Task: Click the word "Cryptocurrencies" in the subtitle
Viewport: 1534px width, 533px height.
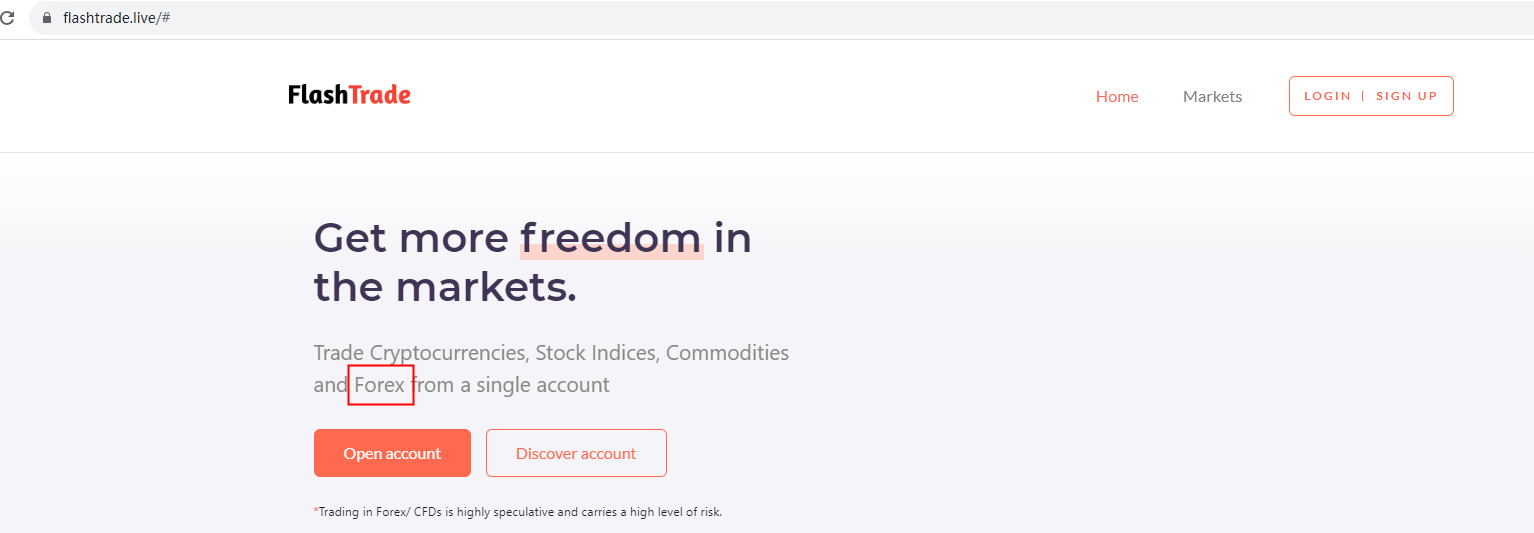Action: (x=448, y=353)
